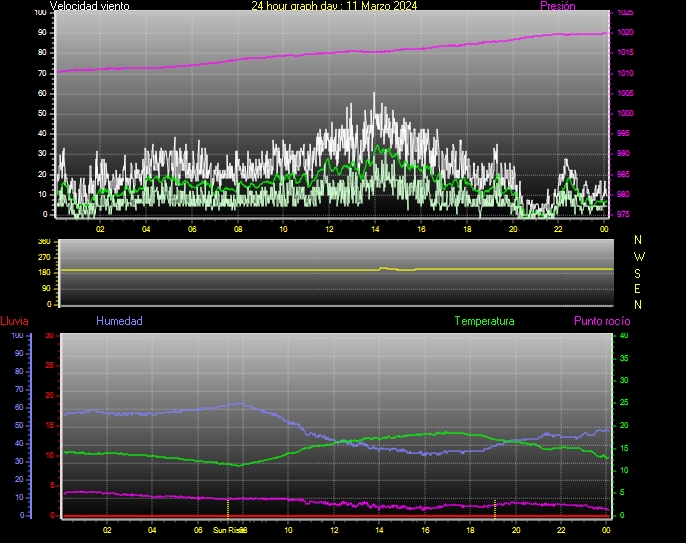
Task: Click the "E" compass direction letter
Action: 637,289
